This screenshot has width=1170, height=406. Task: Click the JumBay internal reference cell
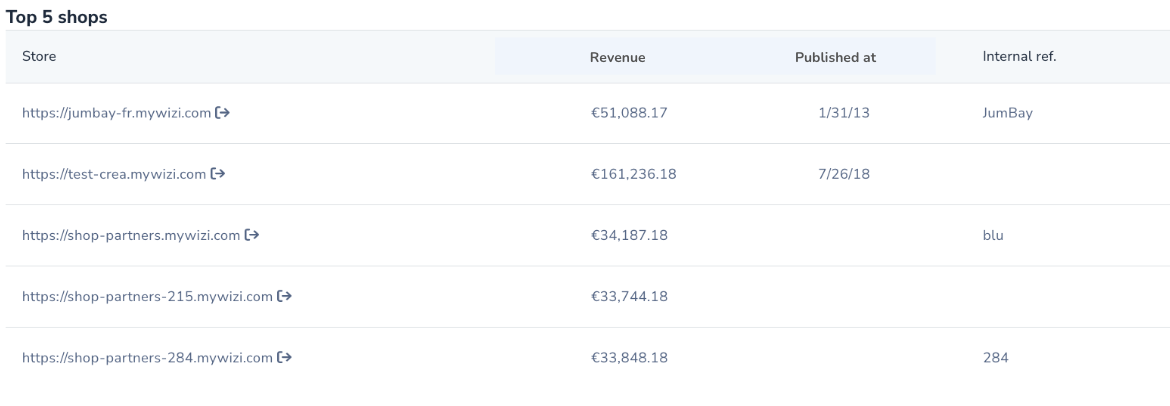point(1007,113)
